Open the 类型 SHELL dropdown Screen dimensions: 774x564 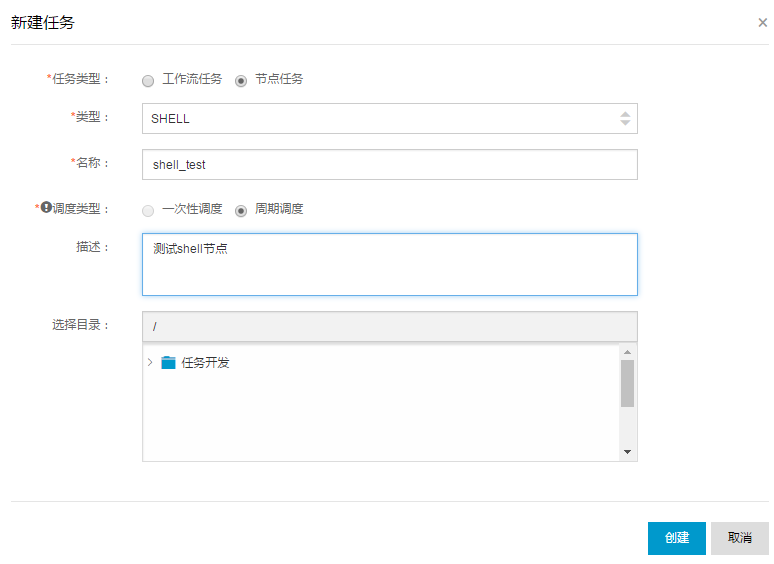tap(389, 118)
